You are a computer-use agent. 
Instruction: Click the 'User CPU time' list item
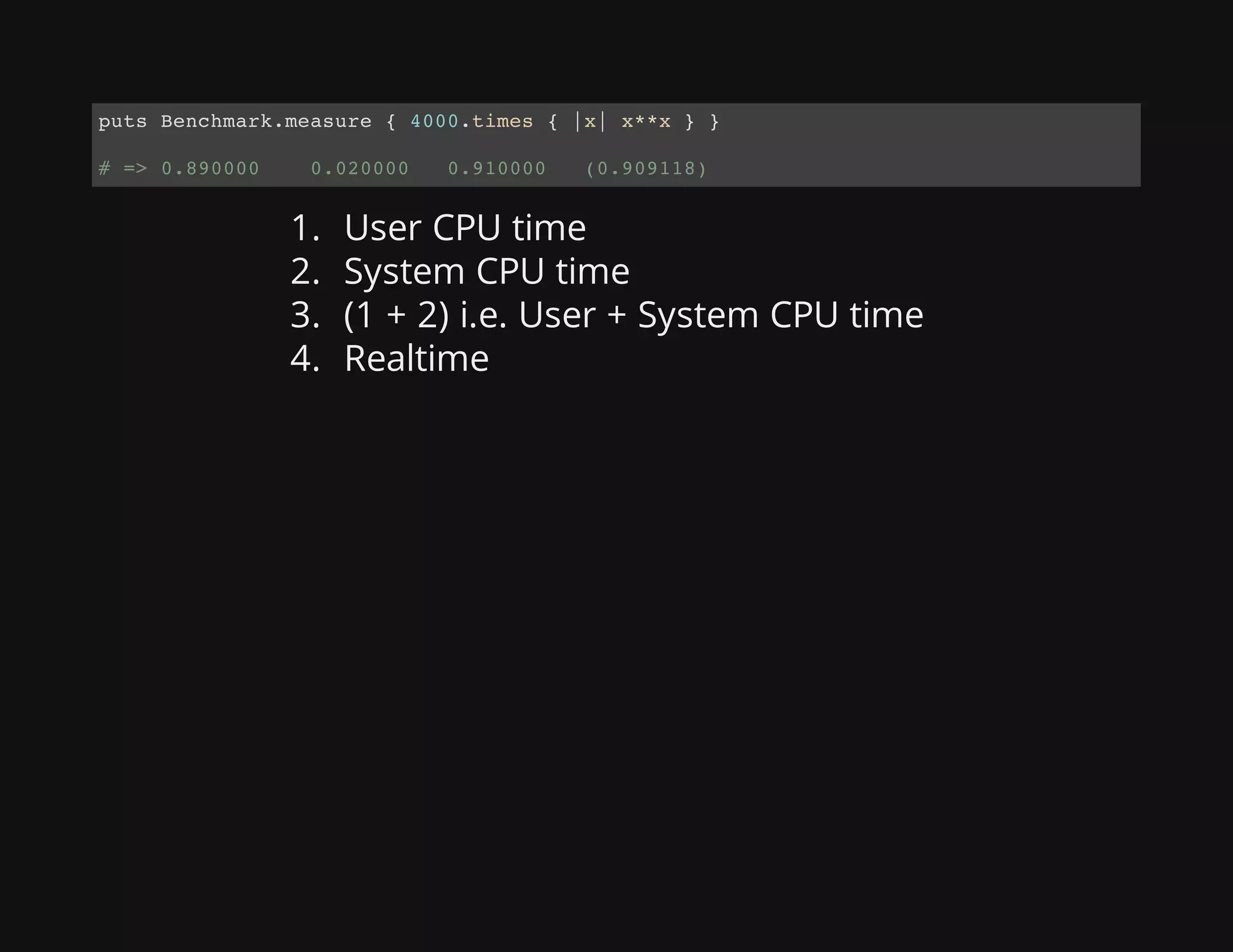465,227
